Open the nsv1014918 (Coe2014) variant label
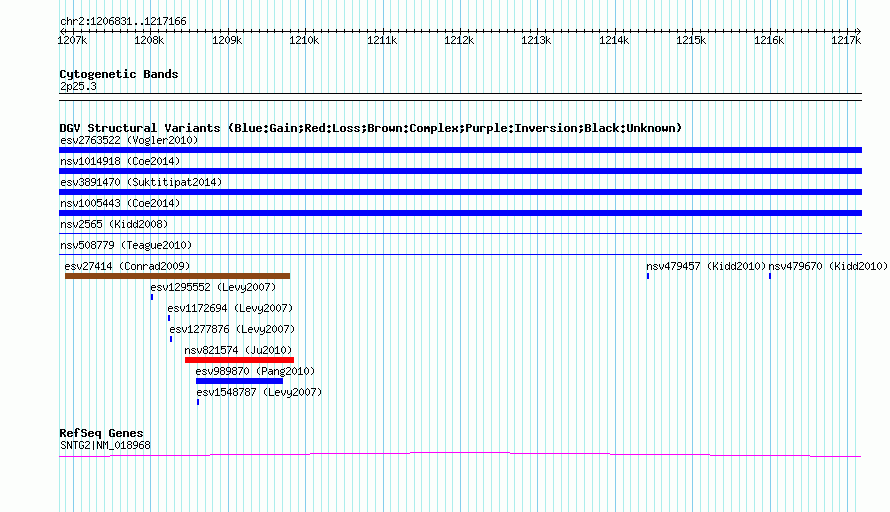This screenshot has width=890, height=512. (120, 161)
